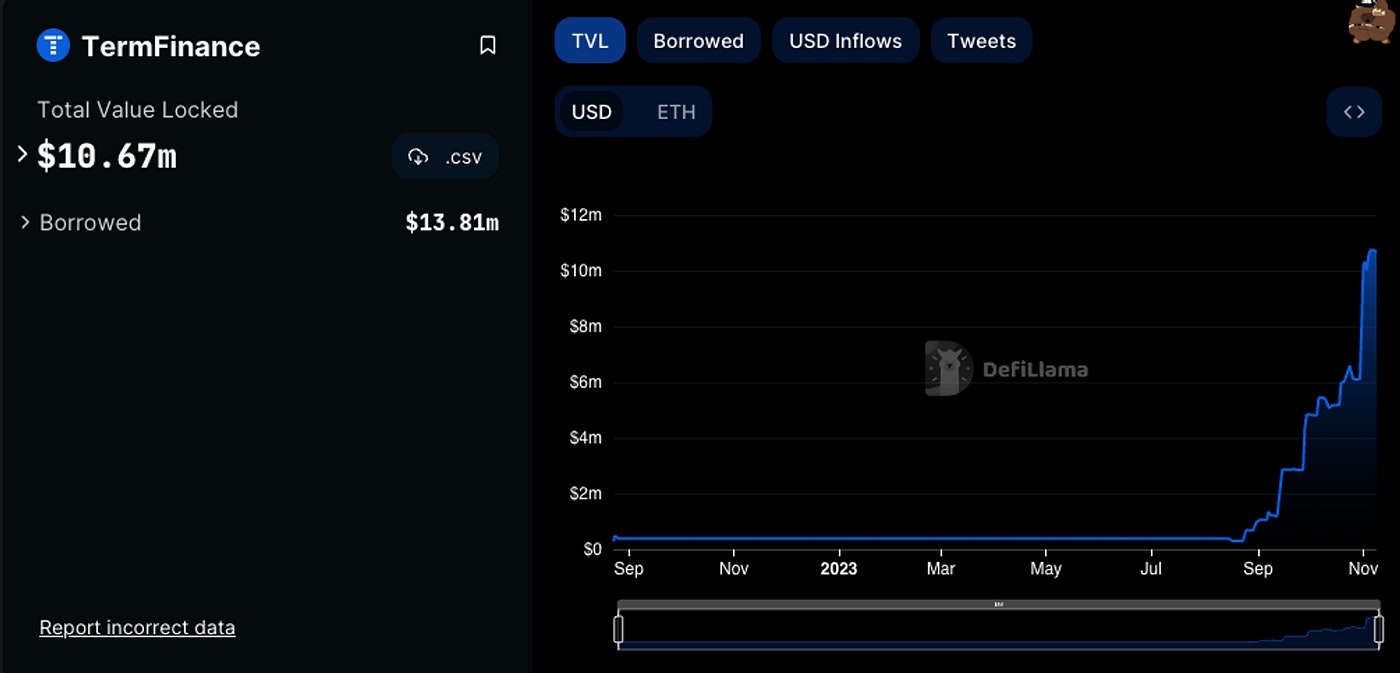Image resolution: width=1400 pixels, height=673 pixels.
Task: Download the TVL data as .csv
Action: [445, 156]
